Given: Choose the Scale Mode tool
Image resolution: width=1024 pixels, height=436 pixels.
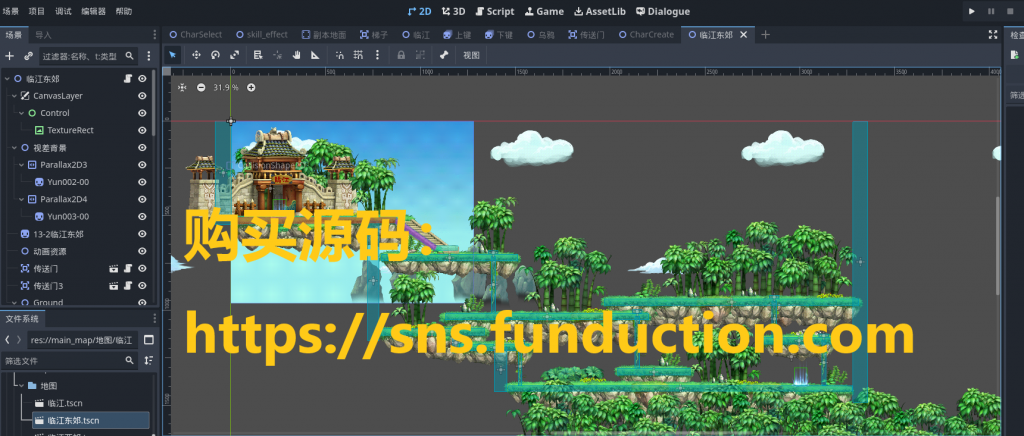Looking at the screenshot, I should (x=234, y=55).
